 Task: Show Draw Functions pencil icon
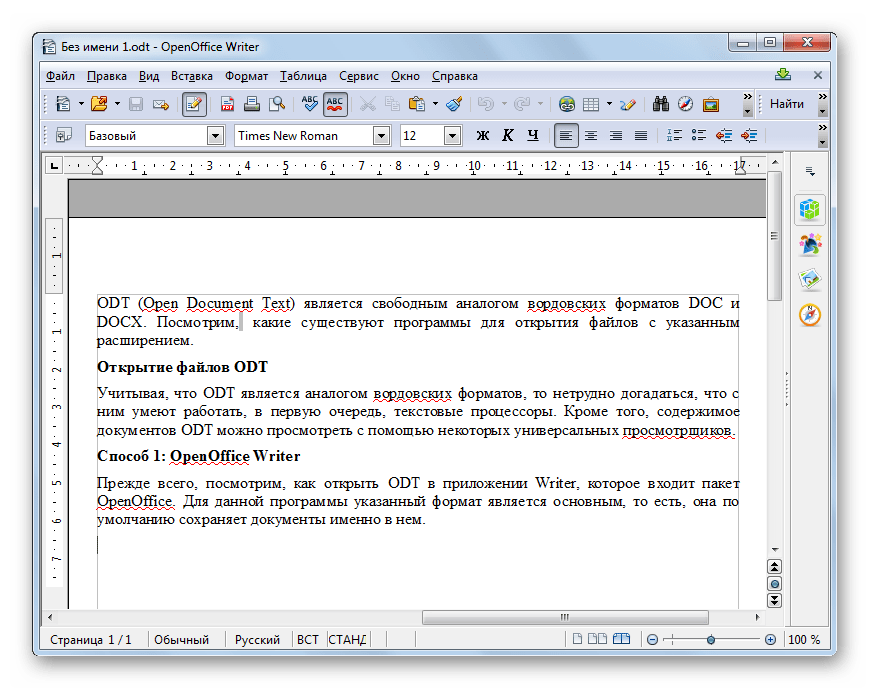tap(628, 104)
